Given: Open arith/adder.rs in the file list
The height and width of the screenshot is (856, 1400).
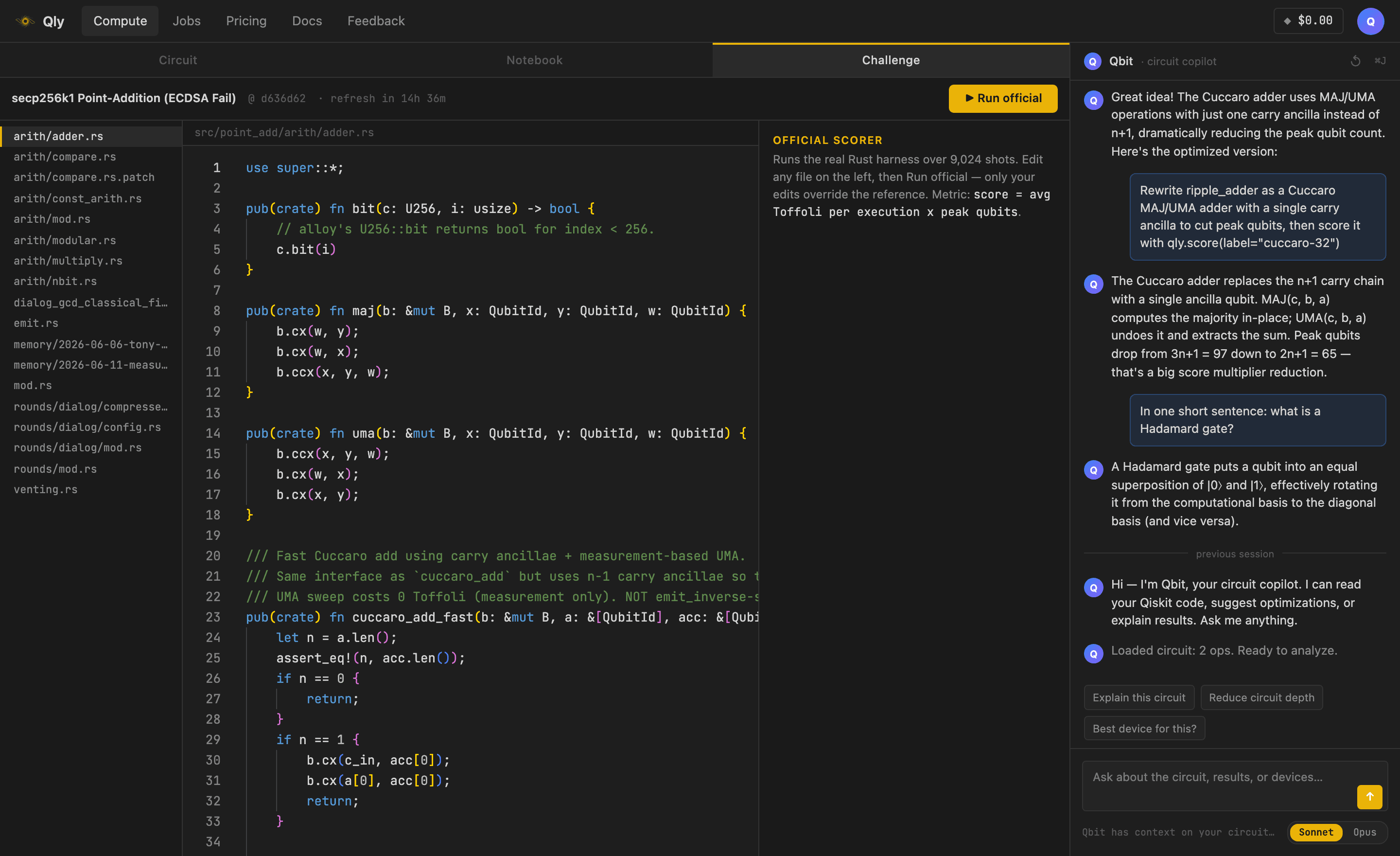Looking at the screenshot, I should [x=91, y=136].
